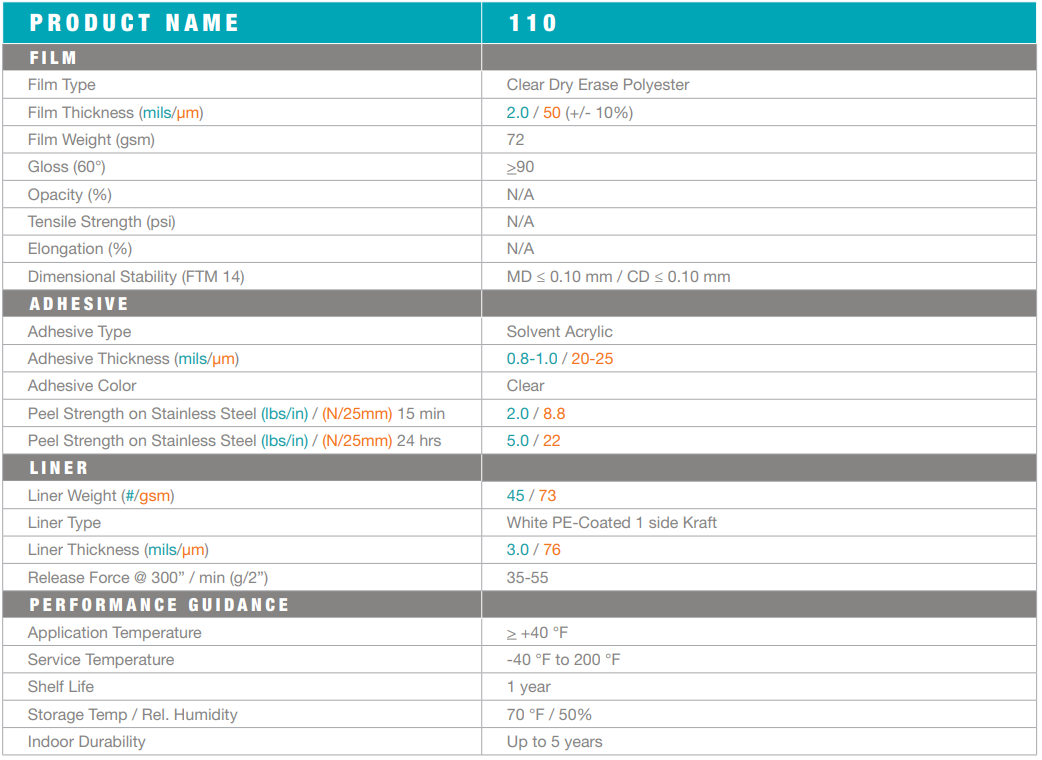1042x760 pixels.
Task: Select the N/A value for Elongation
Action: tap(520, 249)
